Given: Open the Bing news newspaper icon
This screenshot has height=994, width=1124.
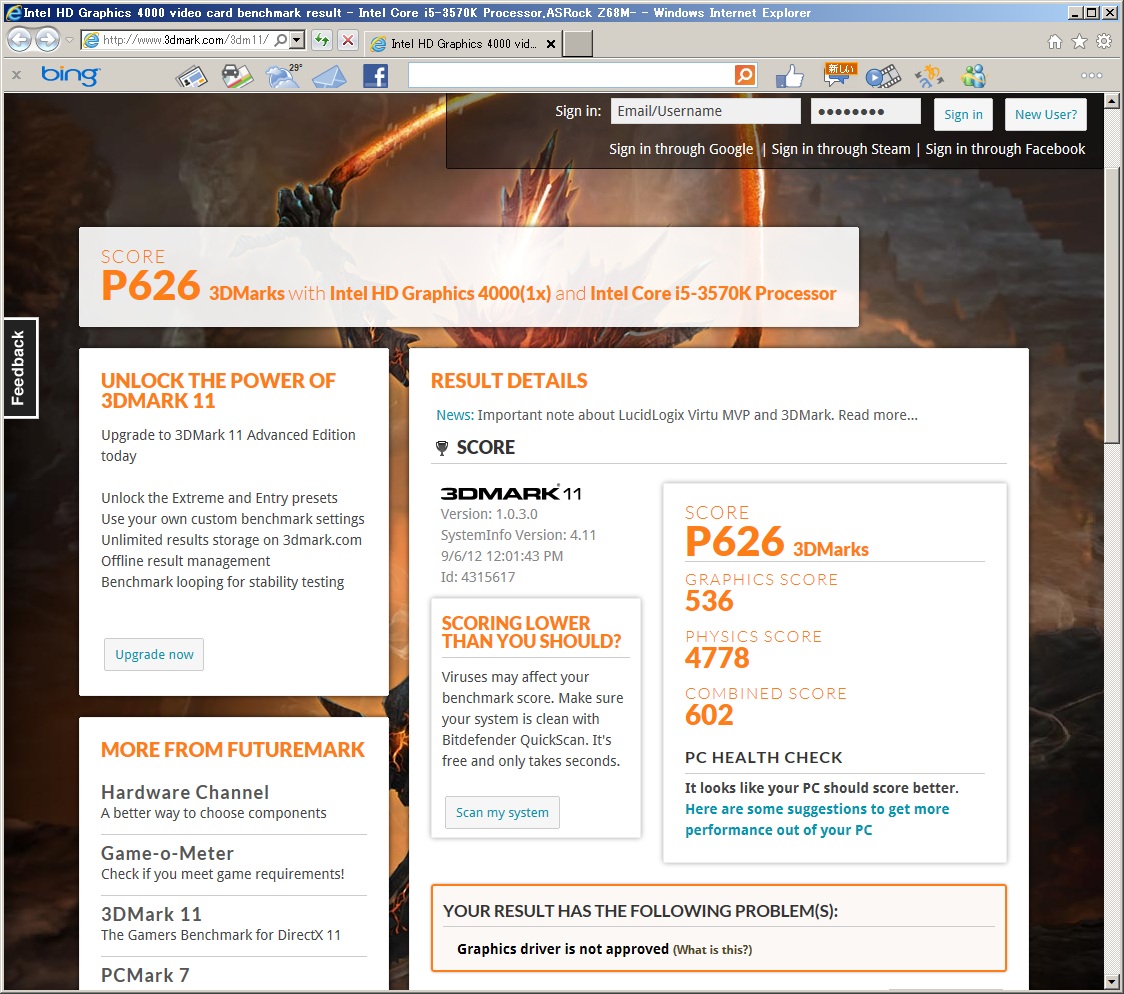Looking at the screenshot, I should pos(191,76).
